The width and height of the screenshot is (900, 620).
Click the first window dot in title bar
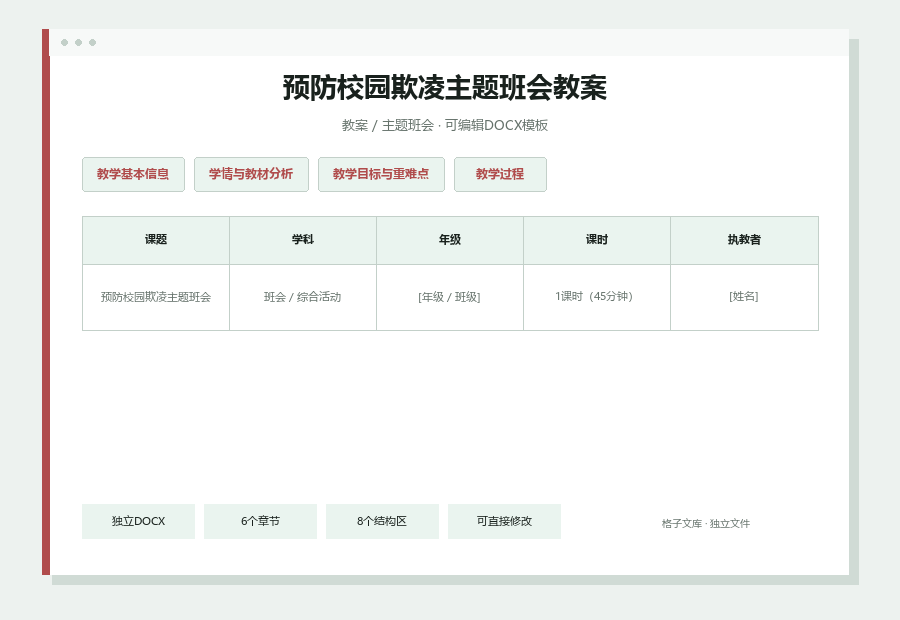click(64, 42)
